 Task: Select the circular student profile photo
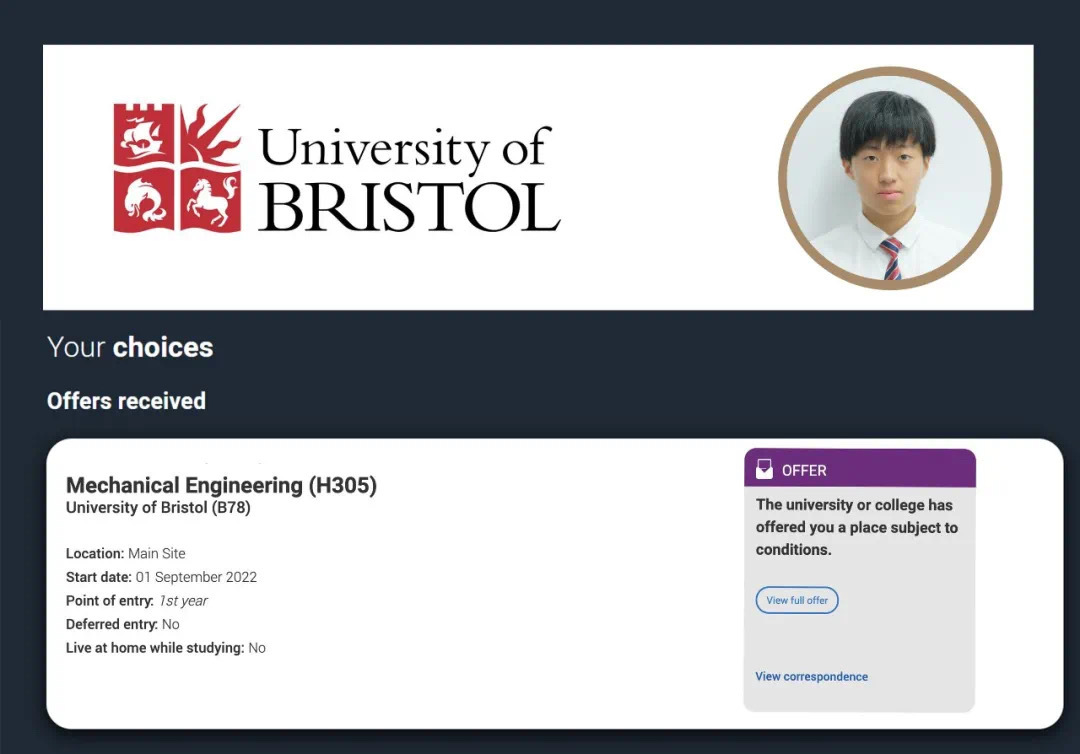coord(890,178)
